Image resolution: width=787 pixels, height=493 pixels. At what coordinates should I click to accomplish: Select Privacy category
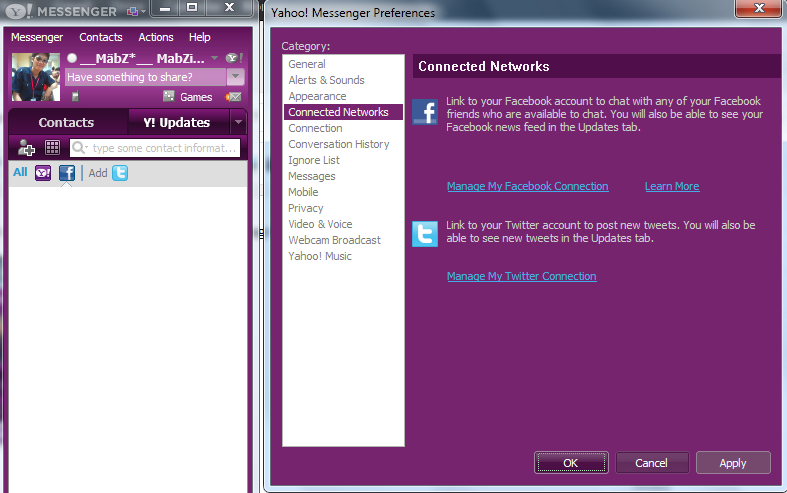(x=343, y=208)
